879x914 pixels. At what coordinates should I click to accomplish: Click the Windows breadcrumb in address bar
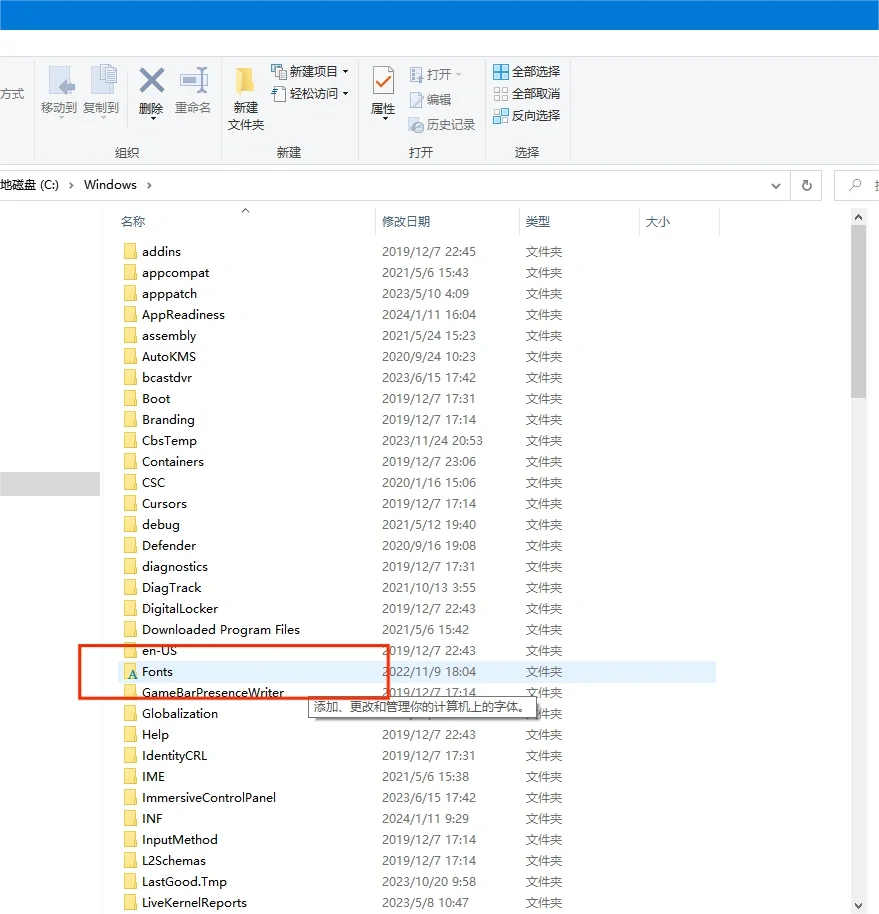click(110, 185)
